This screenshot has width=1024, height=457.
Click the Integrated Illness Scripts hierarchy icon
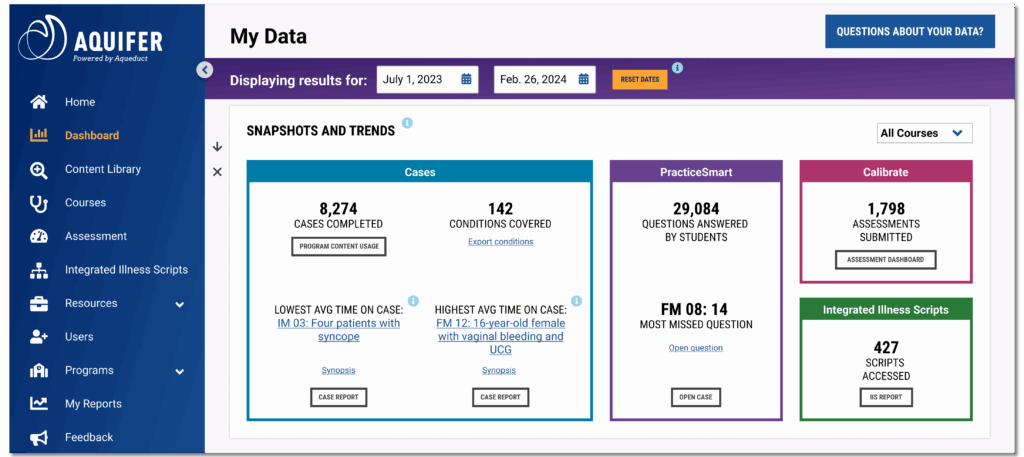[x=39, y=270]
